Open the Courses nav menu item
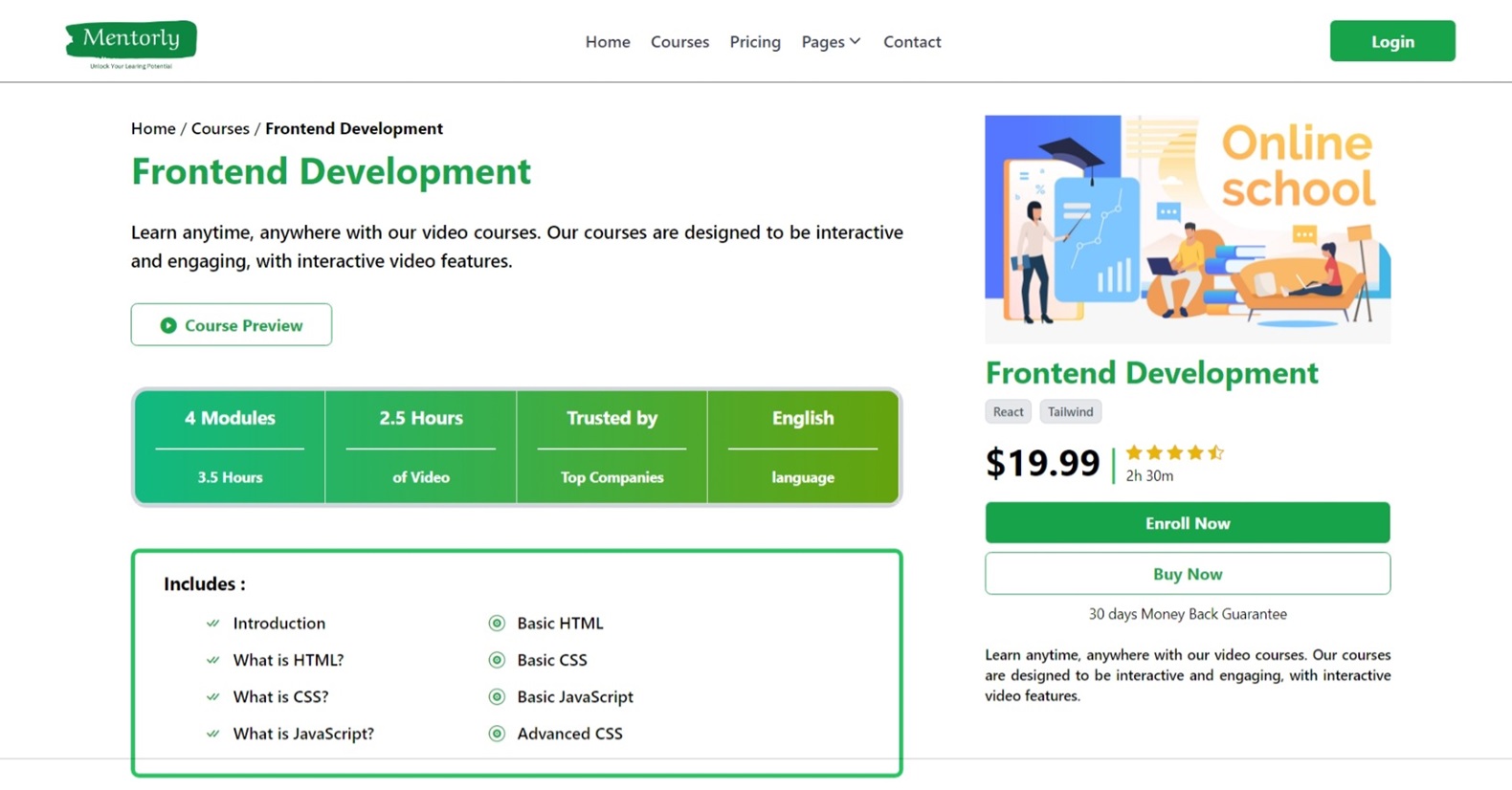This screenshot has width=1512, height=790. click(679, 42)
